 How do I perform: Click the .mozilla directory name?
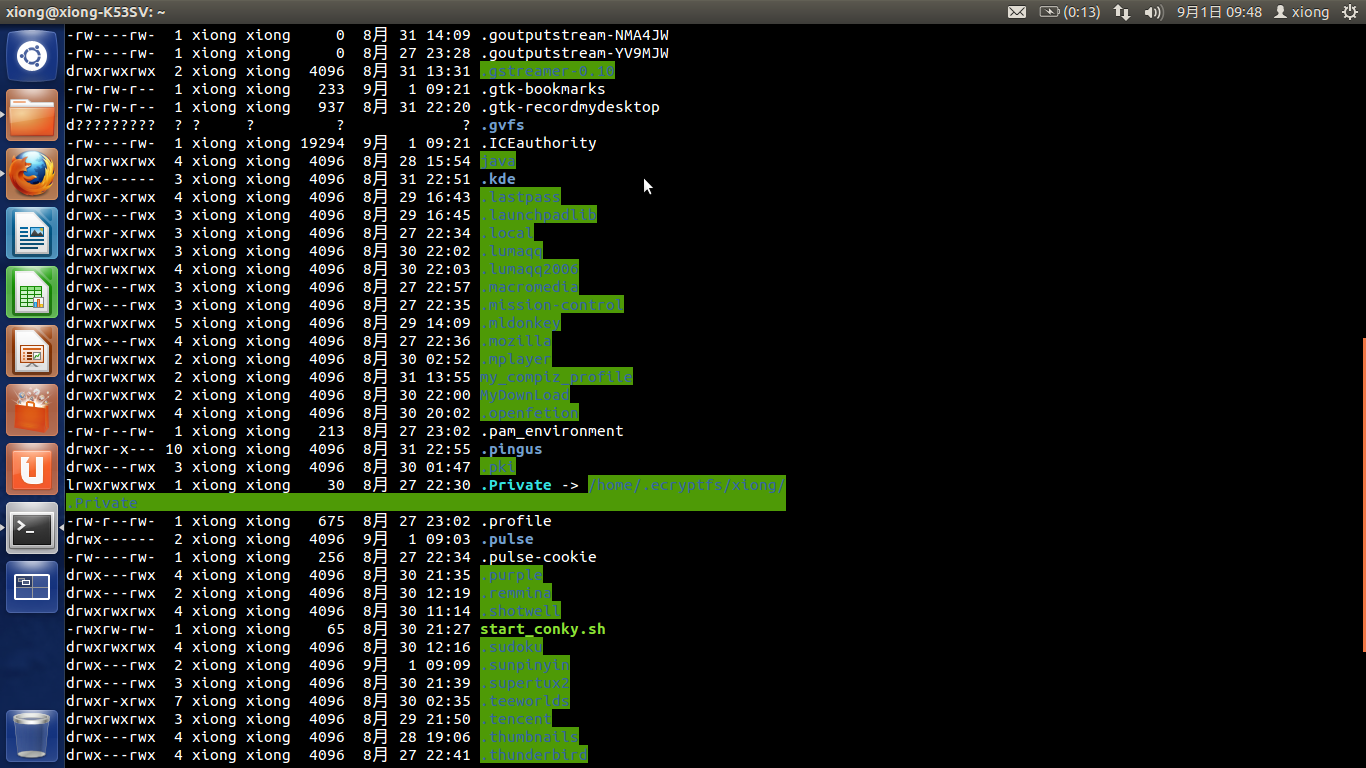pyautogui.click(x=516, y=341)
